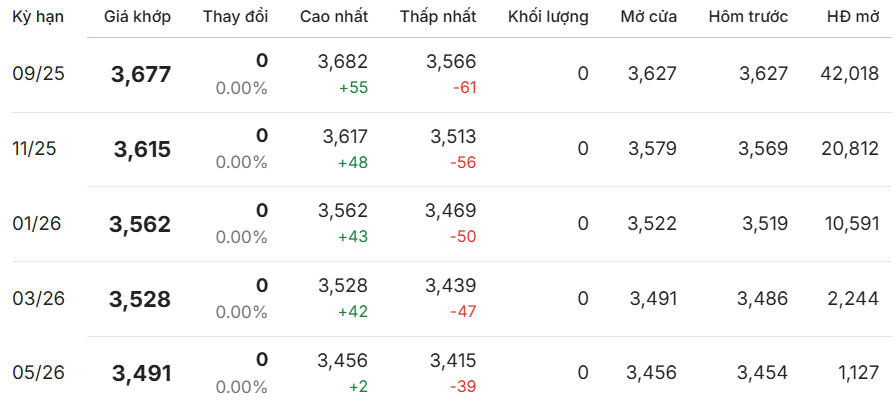Click the open interest value 42,018

pyautogui.click(x=848, y=74)
